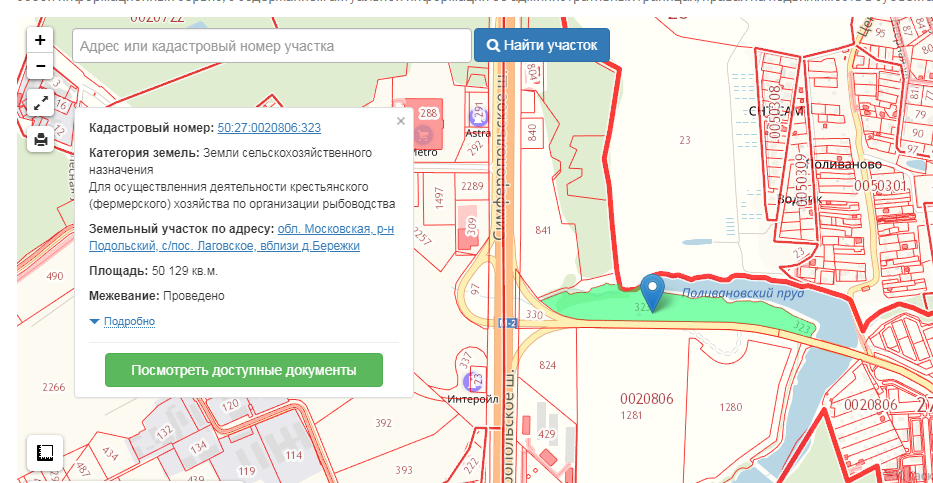Select the green highlighted parcel on map
The image size is (933, 483).
(590, 307)
